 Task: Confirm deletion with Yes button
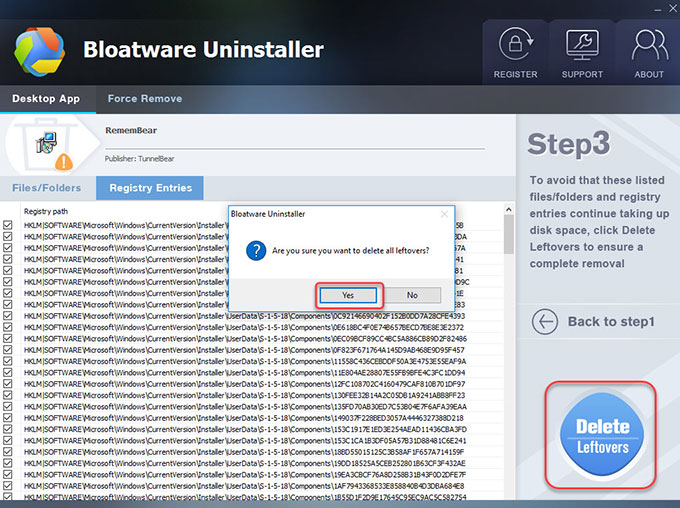pos(348,295)
